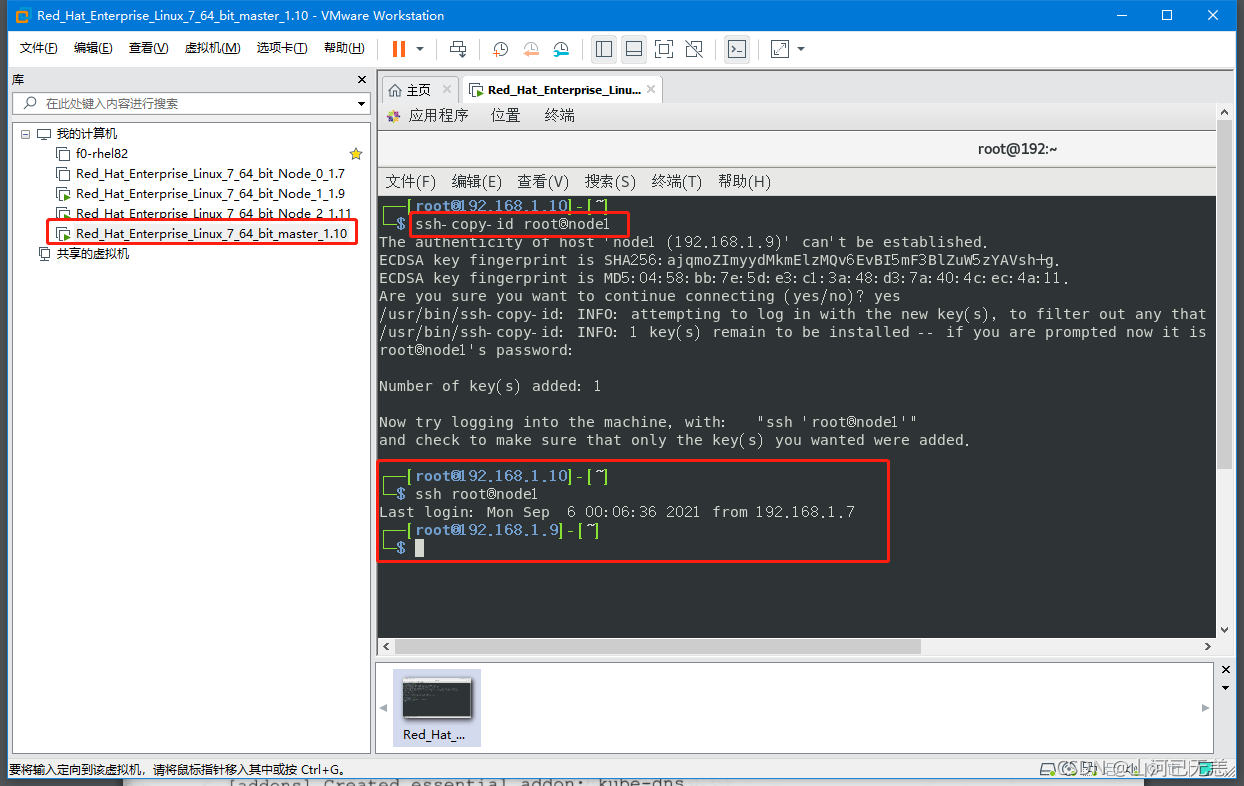Click the favorite star beside f0-rhel82
The image size is (1244, 786).
pyautogui.click(x=356, y=154)
